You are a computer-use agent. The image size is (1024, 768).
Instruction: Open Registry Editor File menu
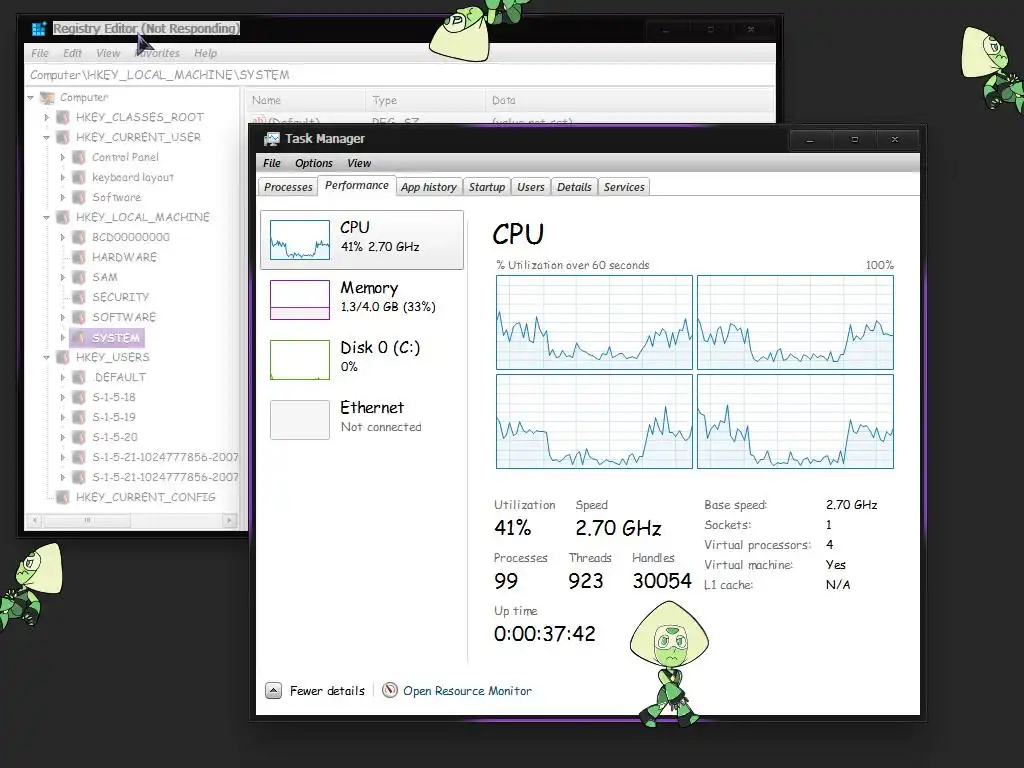click(40, 54)
